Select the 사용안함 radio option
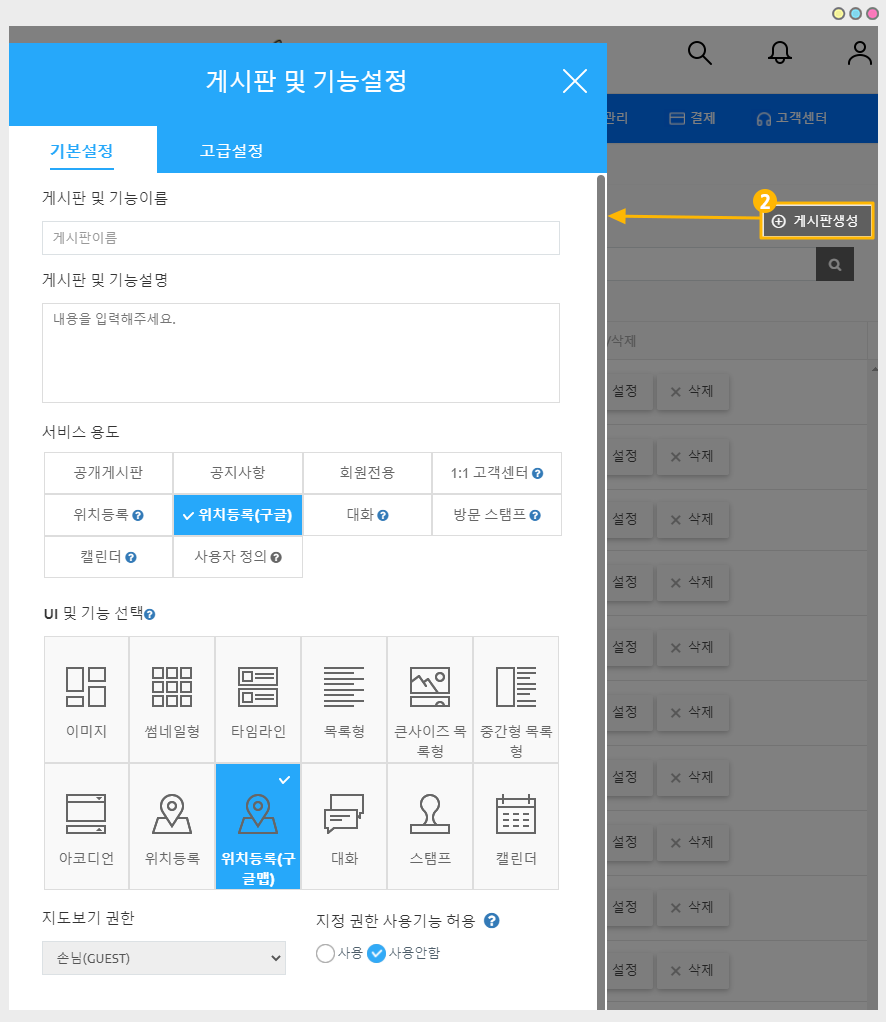 (377, 953)
